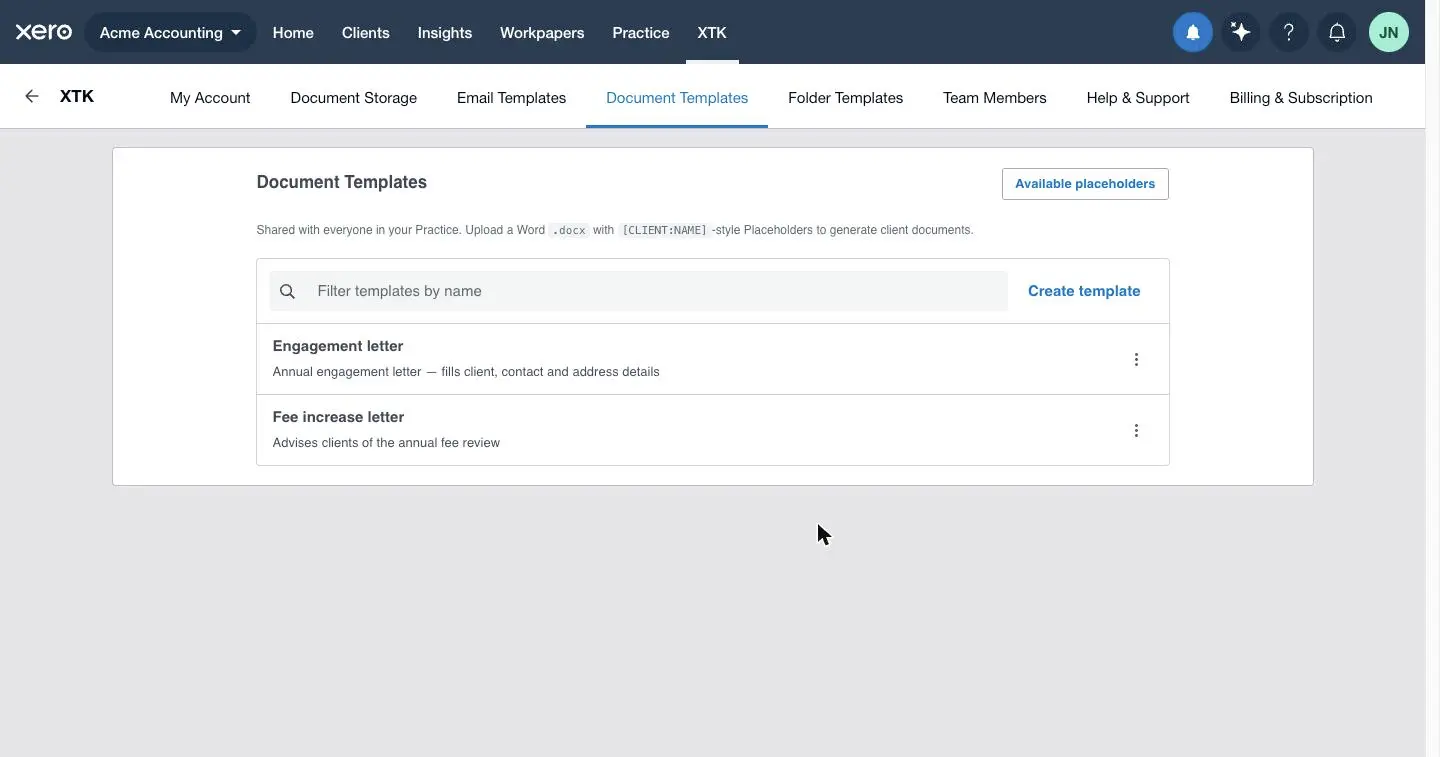Image resolution: width=1440 pixels, height=757 pixels.
Task: Click the Document Templates heading
Action: click(x=341, y=182)
